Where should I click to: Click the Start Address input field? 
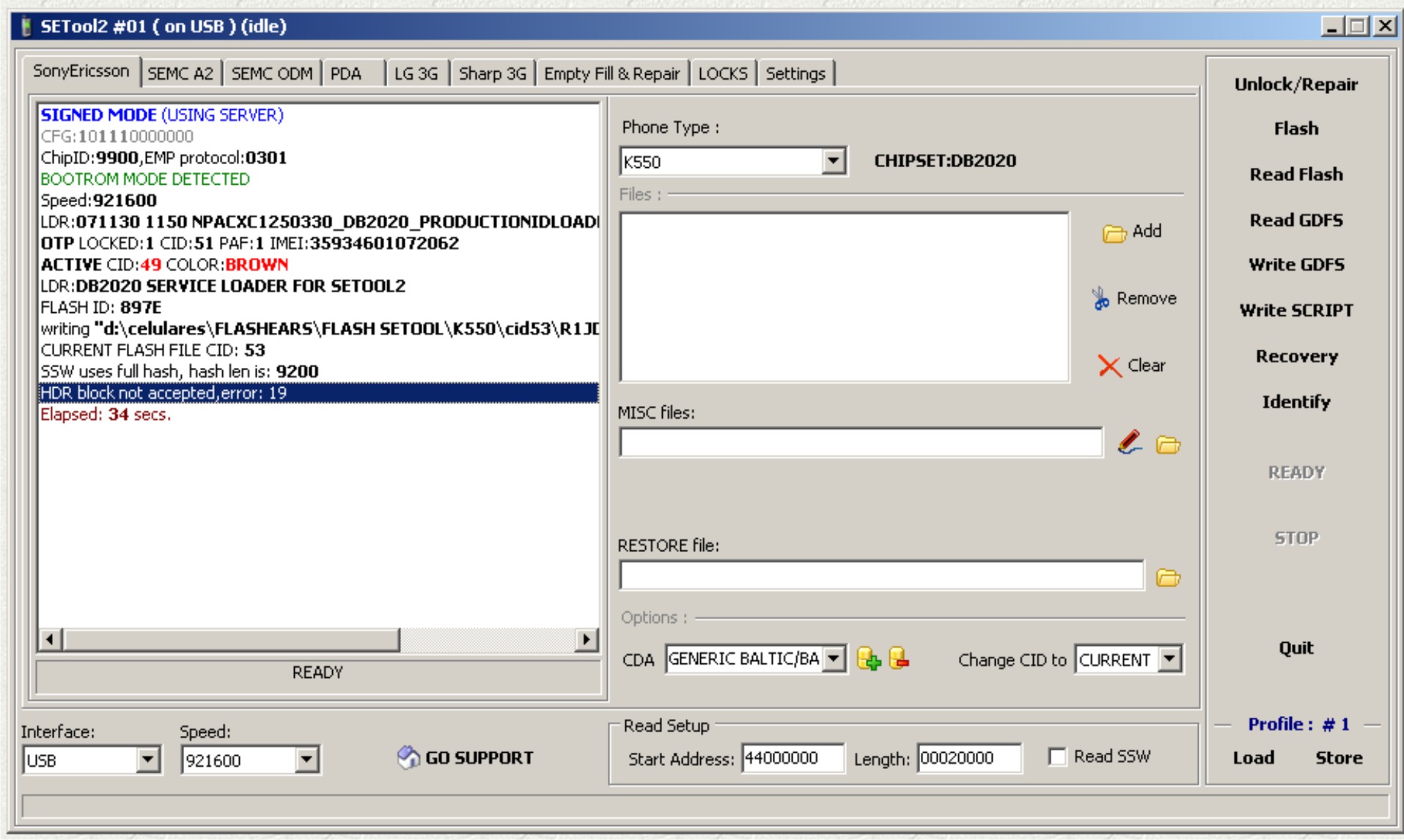(x=792, y=758)
